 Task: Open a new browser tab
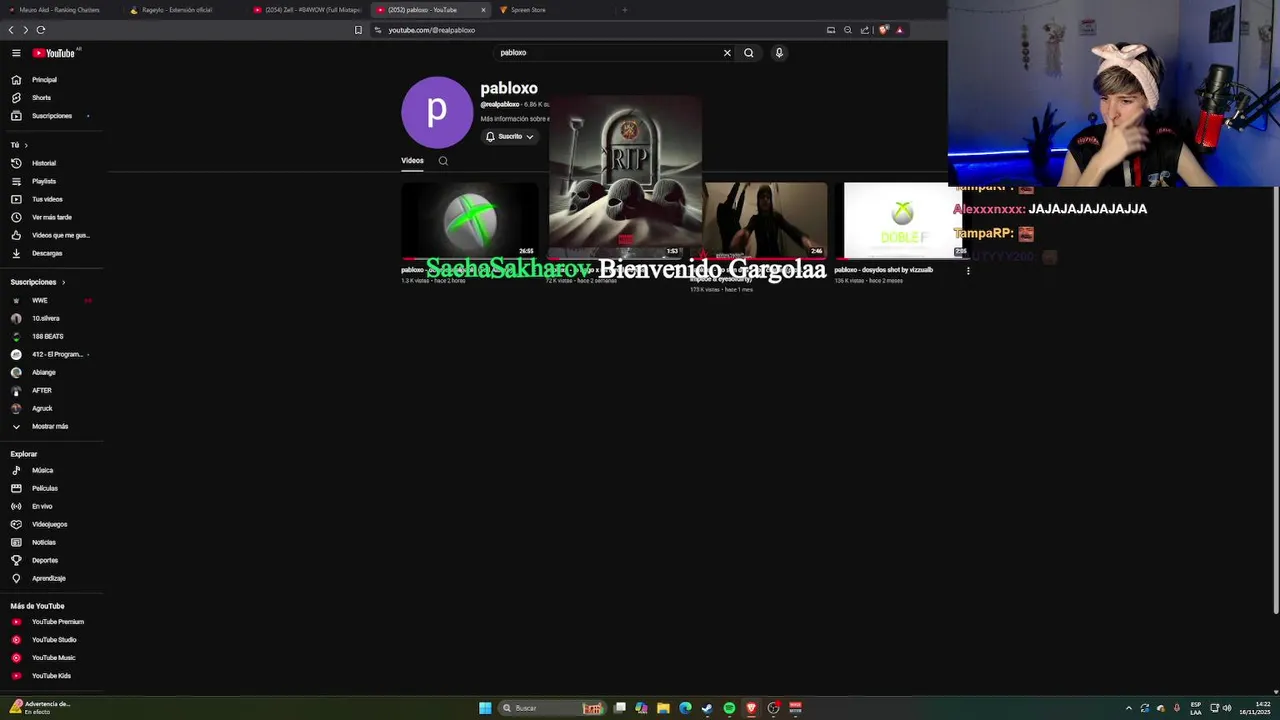[x=625, y=10]
